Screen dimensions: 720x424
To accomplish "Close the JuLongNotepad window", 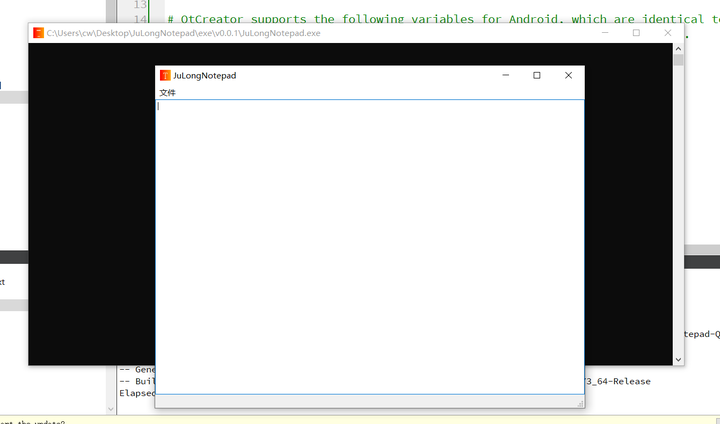I will (x=568, y=75).
